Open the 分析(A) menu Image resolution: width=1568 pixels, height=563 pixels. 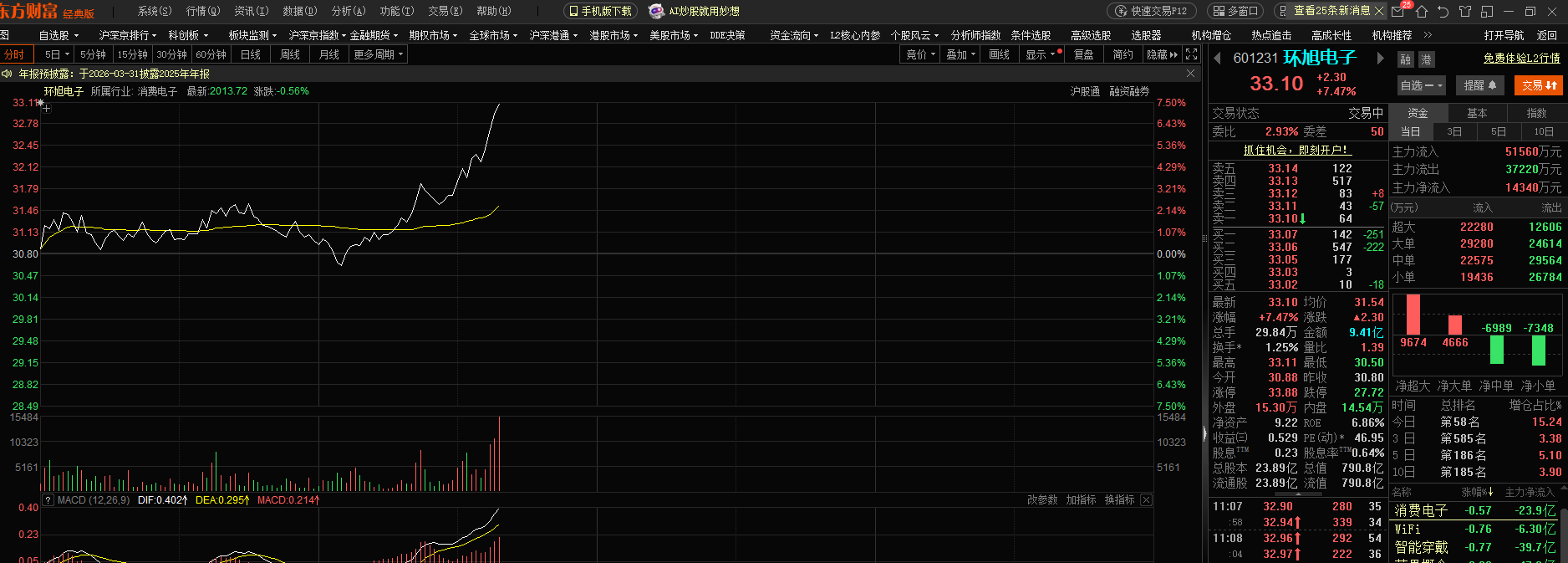349,11
